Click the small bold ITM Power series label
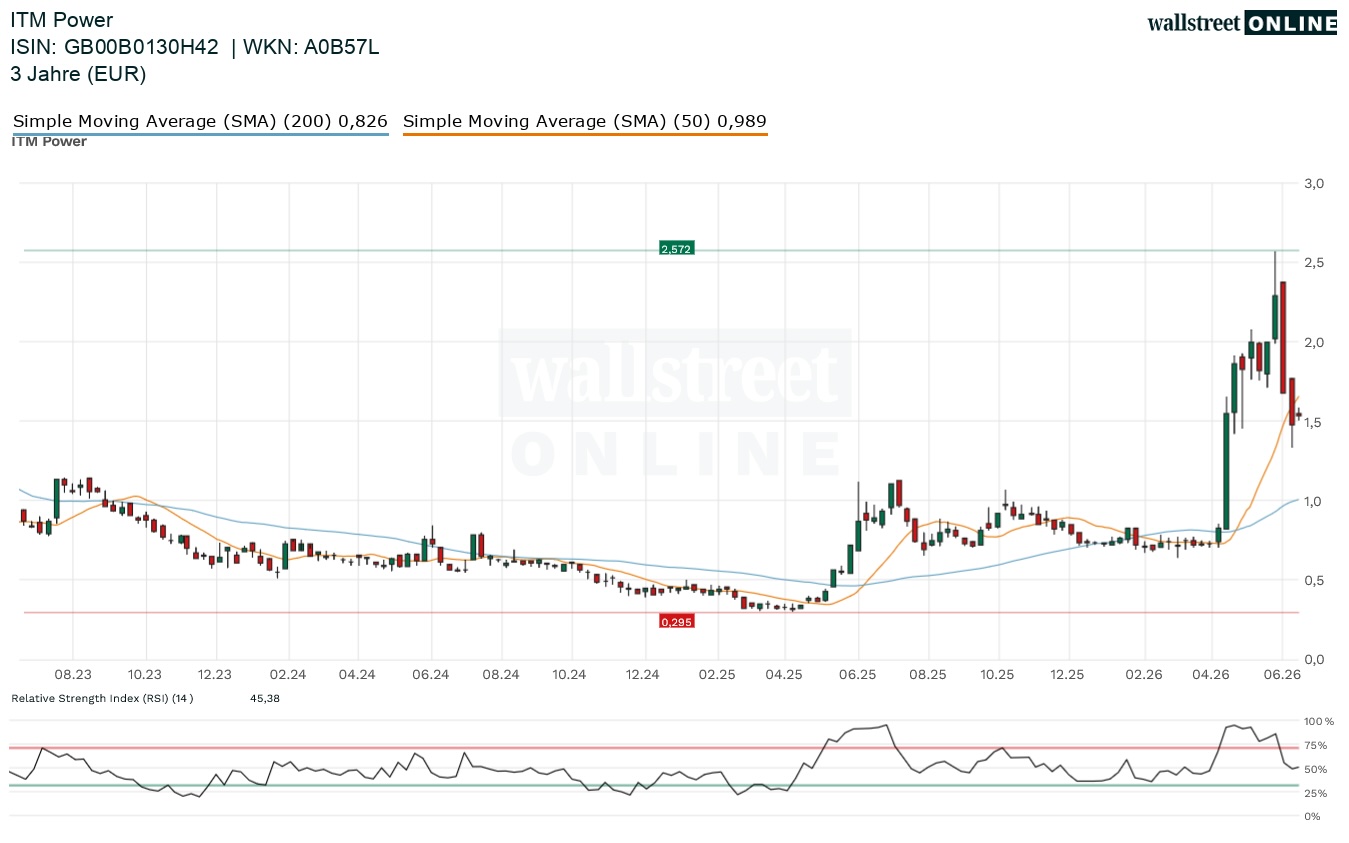This screenshot has width=1349, height=843. click(x=49, y=142)
